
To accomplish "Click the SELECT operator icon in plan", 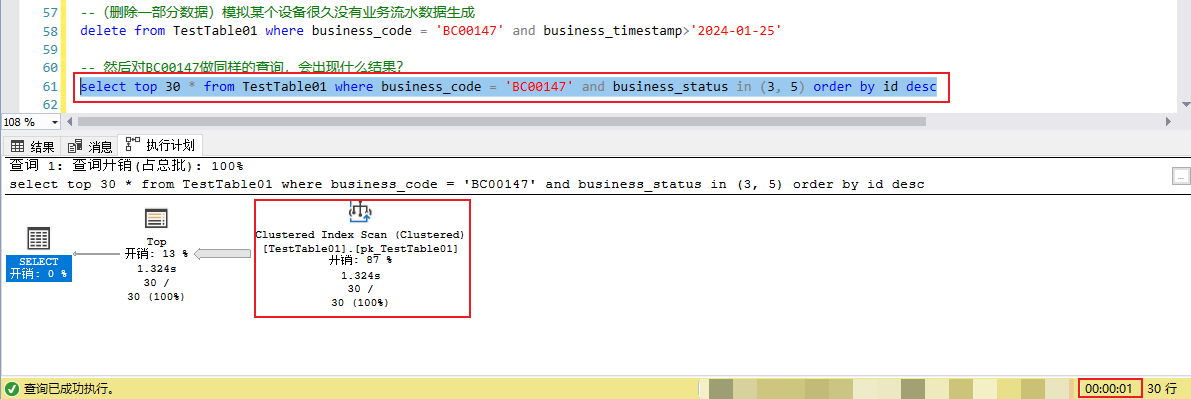I will click(x=39, y=239).
